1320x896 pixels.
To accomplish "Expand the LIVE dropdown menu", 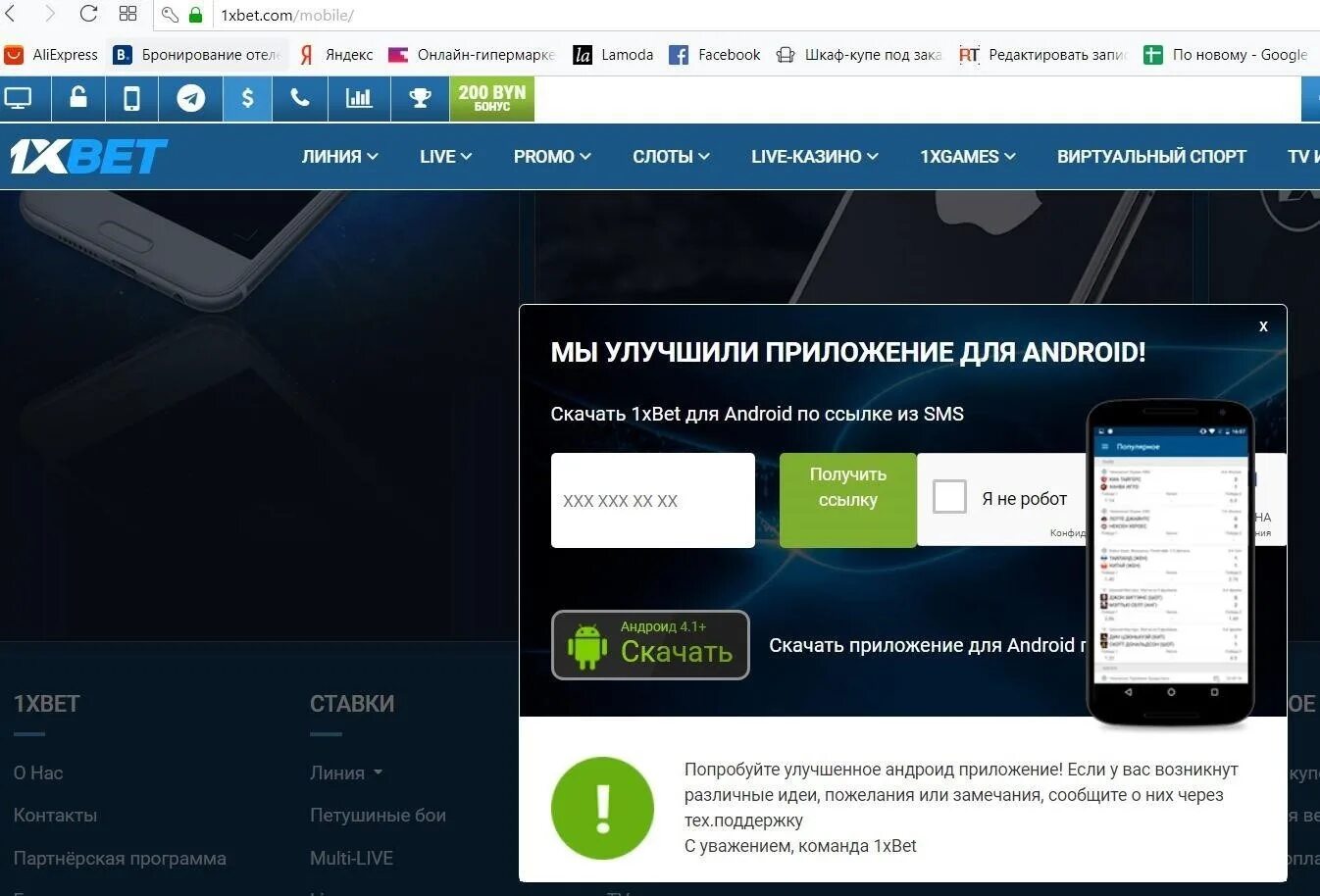I will pos(446,156).
